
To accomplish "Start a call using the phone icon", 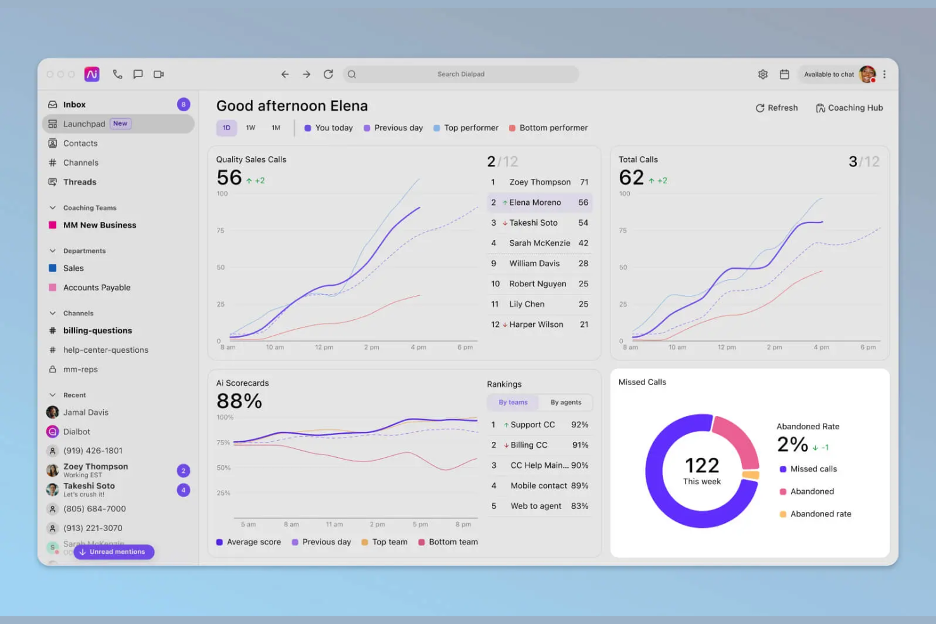I will [x=117, y=73].
